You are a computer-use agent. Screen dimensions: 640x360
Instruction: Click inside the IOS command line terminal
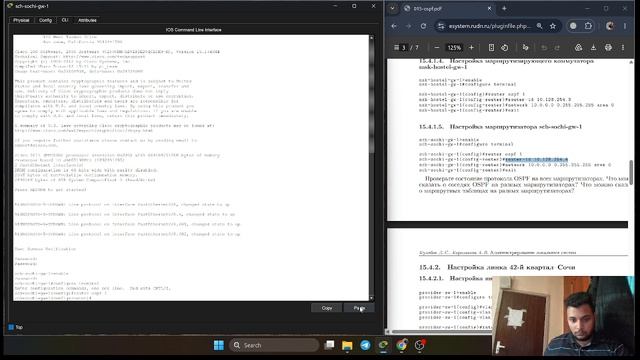[191, 168]
